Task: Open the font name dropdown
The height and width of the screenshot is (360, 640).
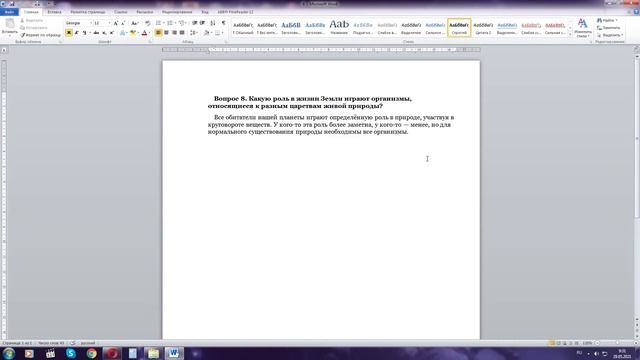Action: coord(91,23)
